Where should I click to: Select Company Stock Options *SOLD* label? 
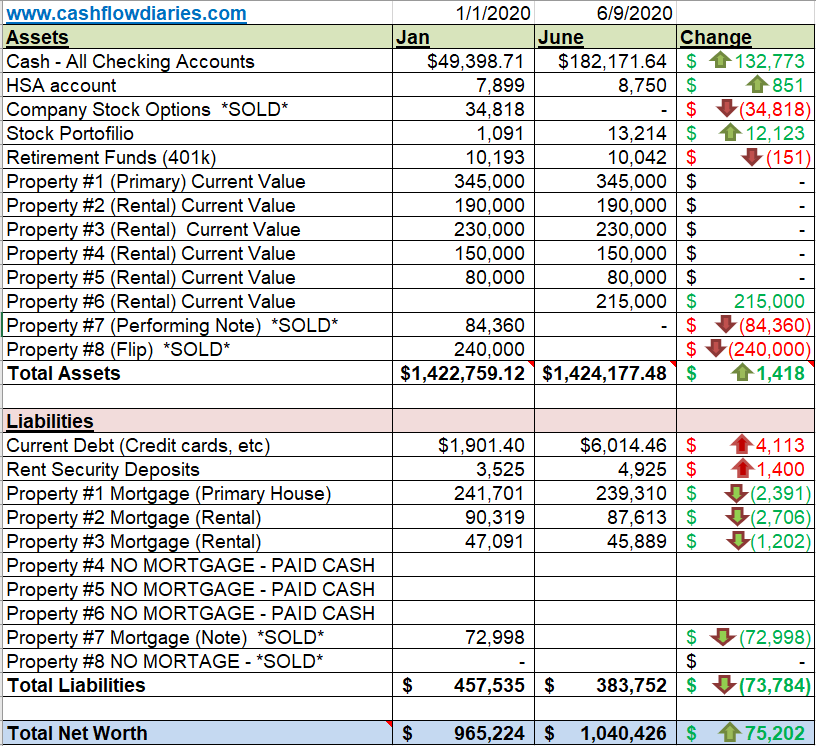pos(147,109)
